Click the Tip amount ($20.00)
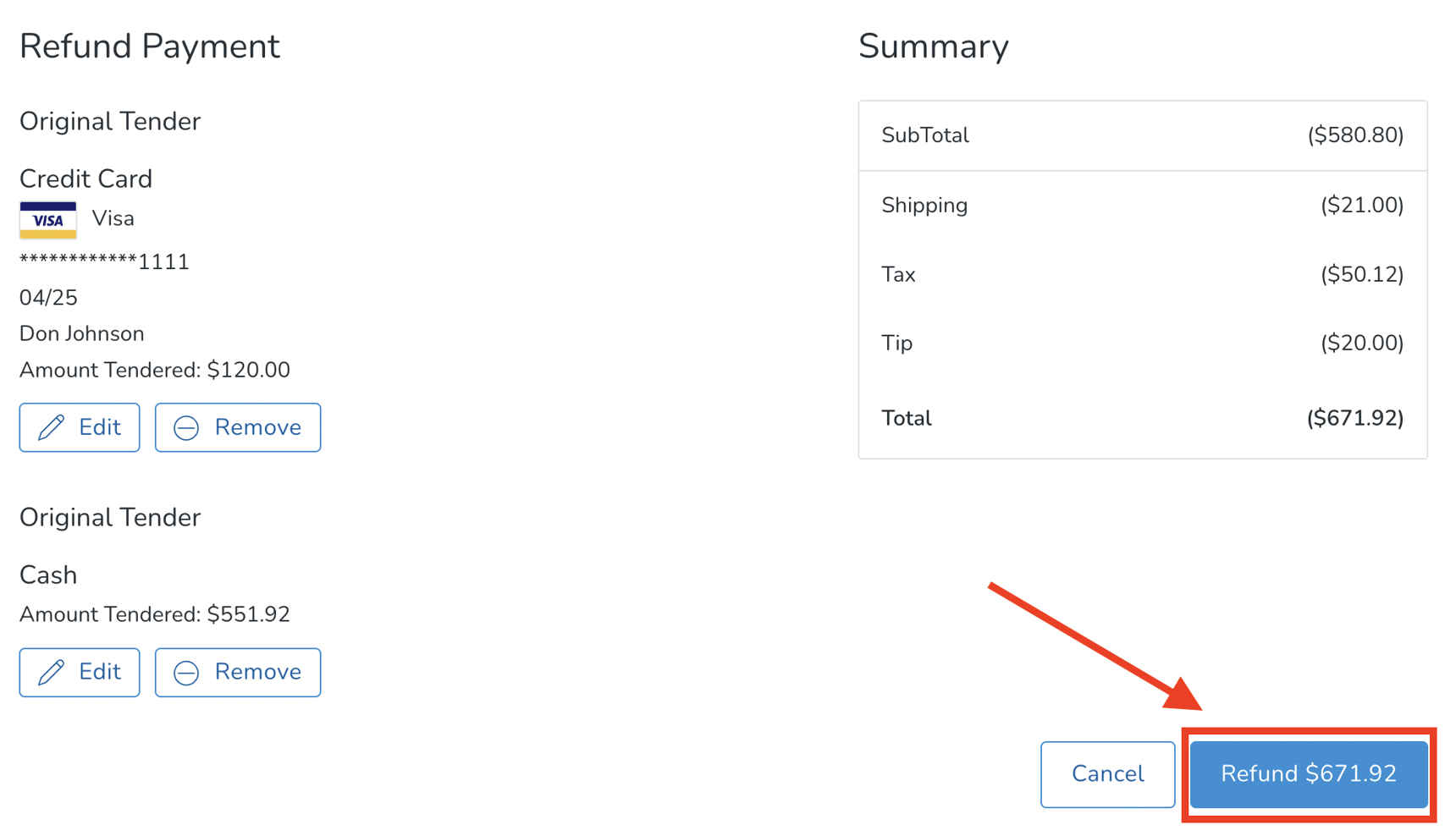 (x=1362, y=343)
